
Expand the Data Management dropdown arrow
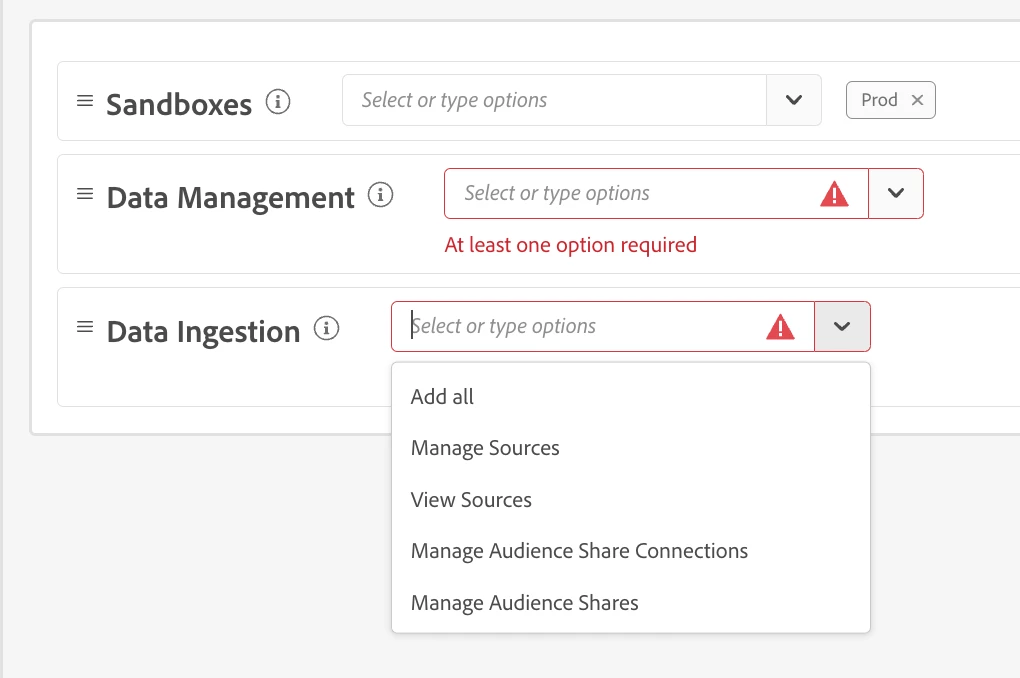coord(896,193)
